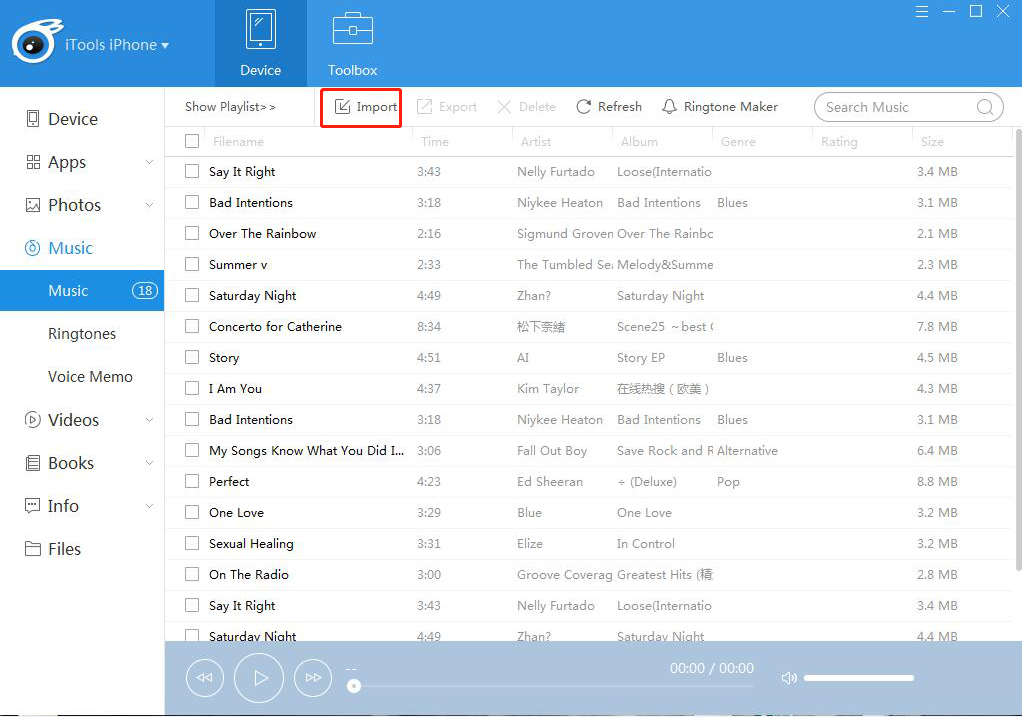Click the search magnifier icon

coord(985,107)
